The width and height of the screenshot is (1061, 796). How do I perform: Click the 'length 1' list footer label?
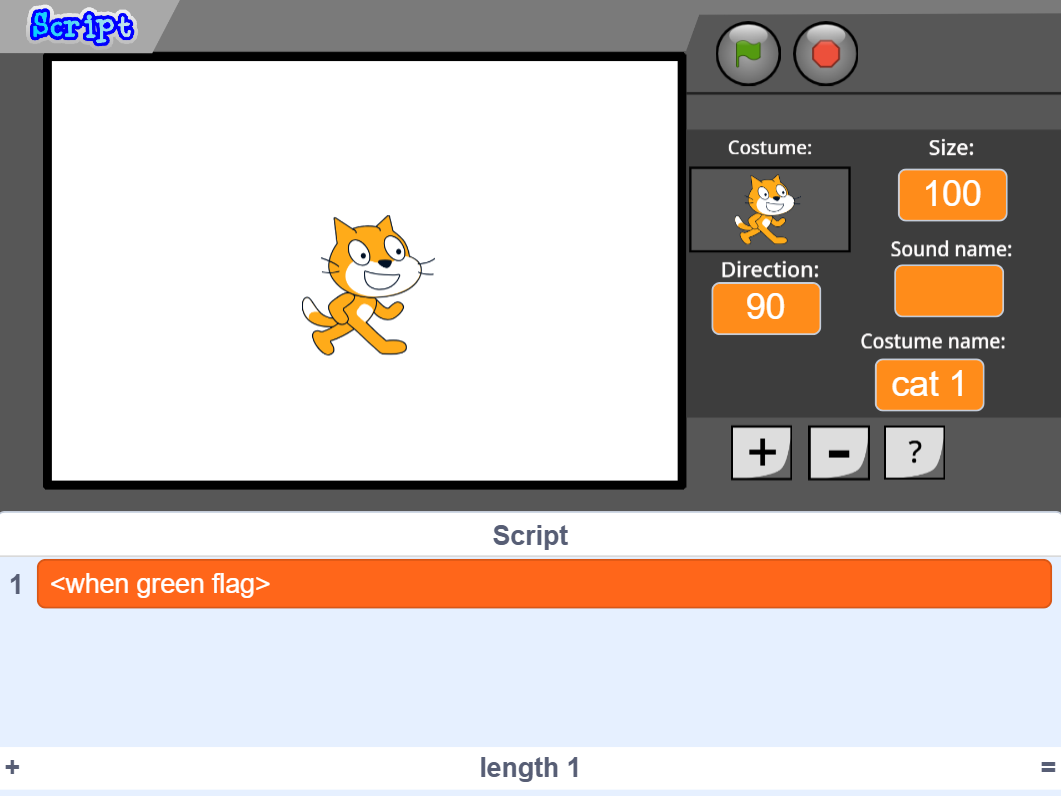coord(530,768)
